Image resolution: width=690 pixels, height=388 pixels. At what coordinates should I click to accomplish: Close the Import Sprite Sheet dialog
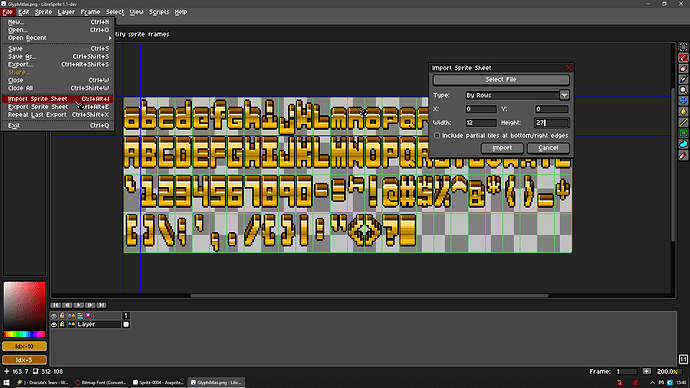(x=569, y=68)
